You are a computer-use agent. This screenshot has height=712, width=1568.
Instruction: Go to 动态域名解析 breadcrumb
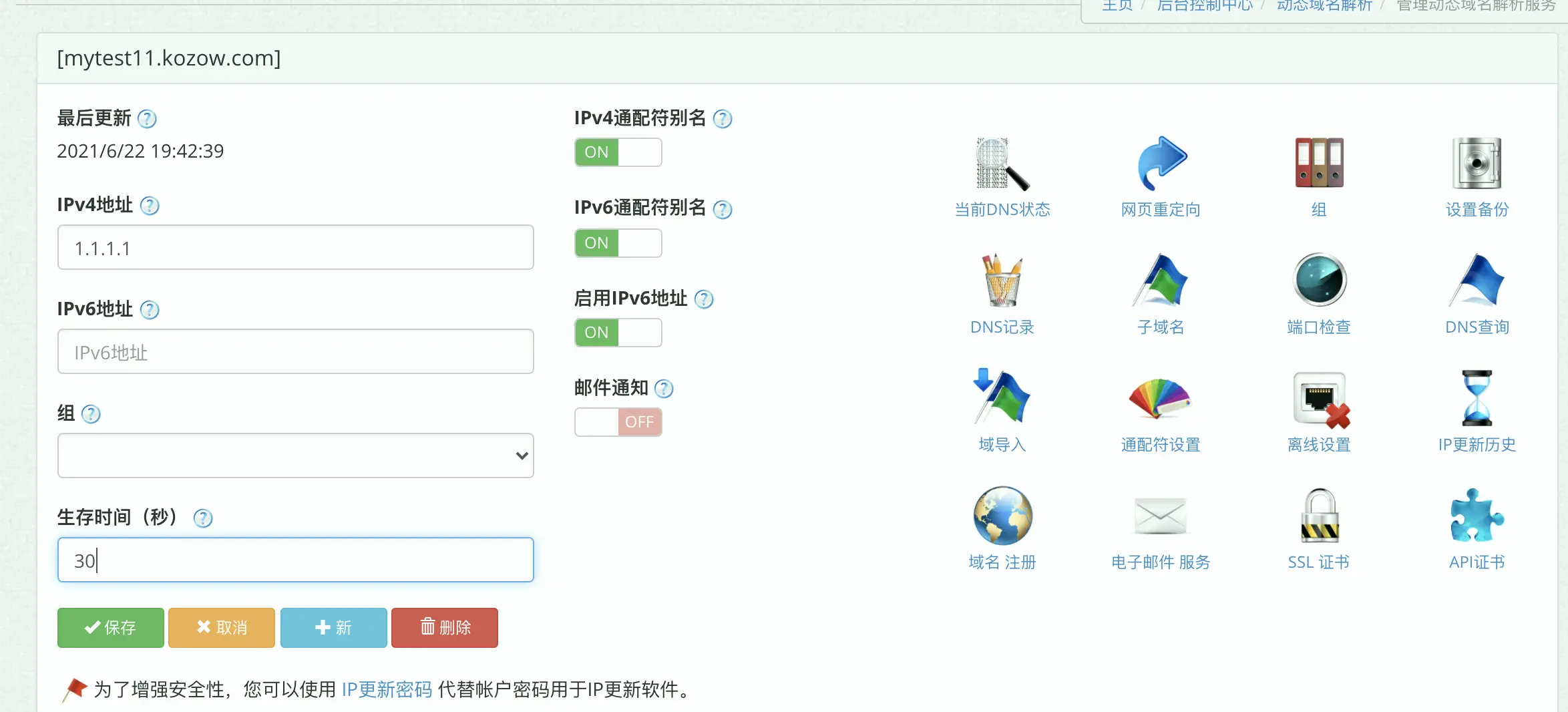pos(1324,6)
